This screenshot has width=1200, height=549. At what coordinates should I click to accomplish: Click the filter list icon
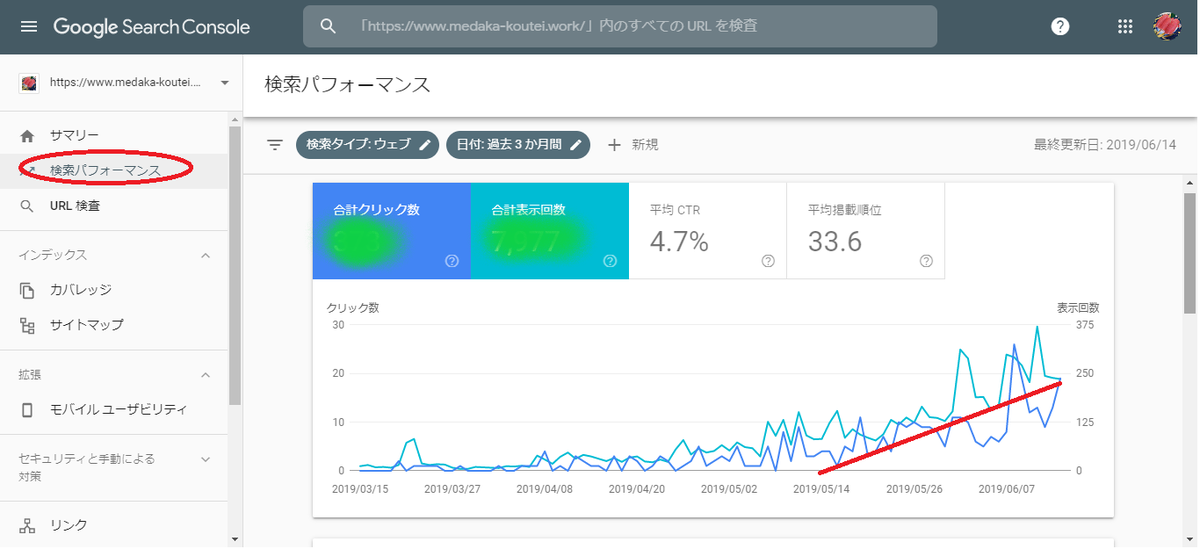275,145
